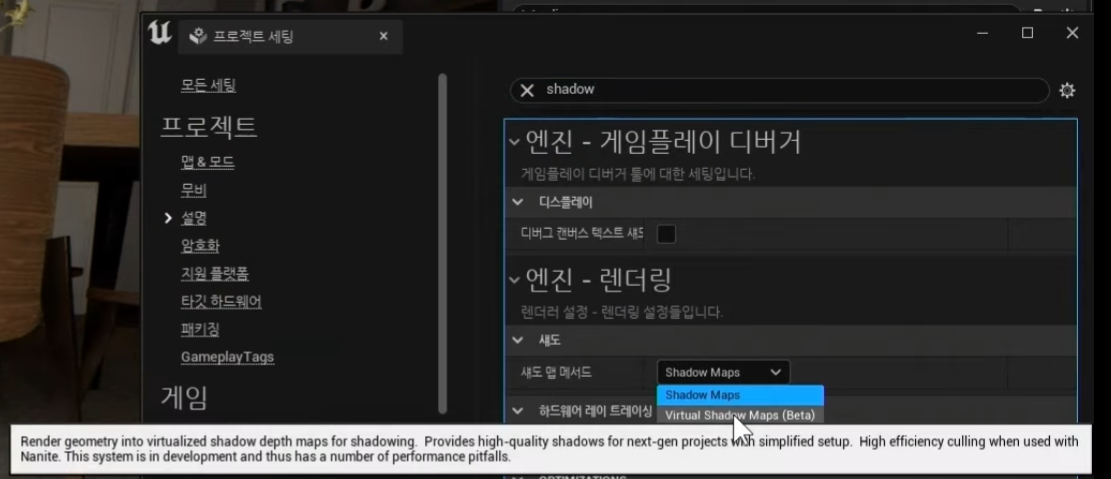Open 섀도 맵 메서드 dropdown
The height and width of the screenshot is (479, 1111).
(723, 372)
